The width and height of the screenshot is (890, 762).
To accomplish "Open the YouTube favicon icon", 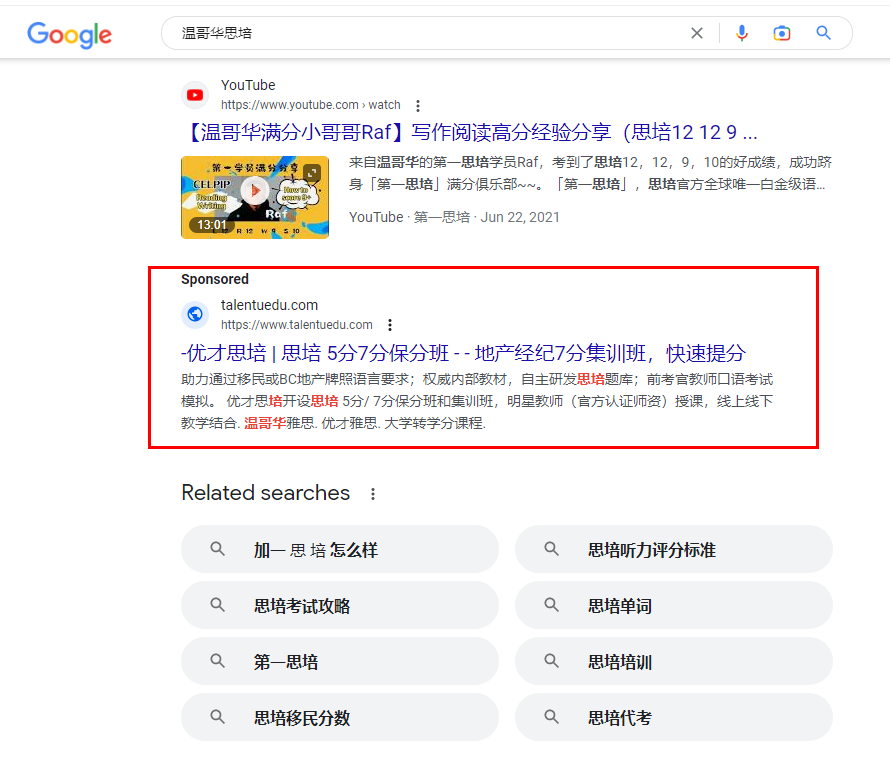I will [x=195, y=95].
